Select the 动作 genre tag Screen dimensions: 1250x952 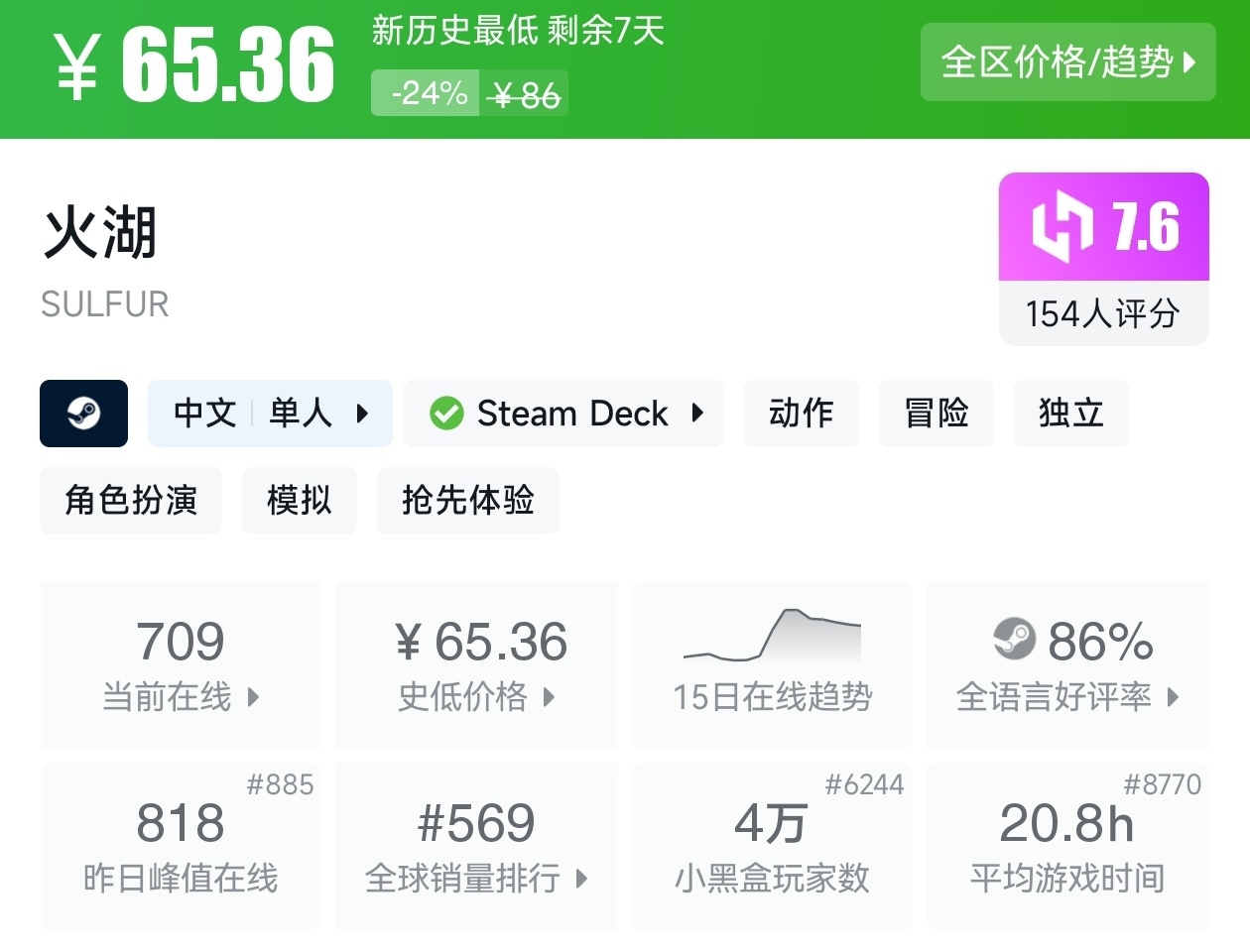pyautogui.click(x=801, y=414)
